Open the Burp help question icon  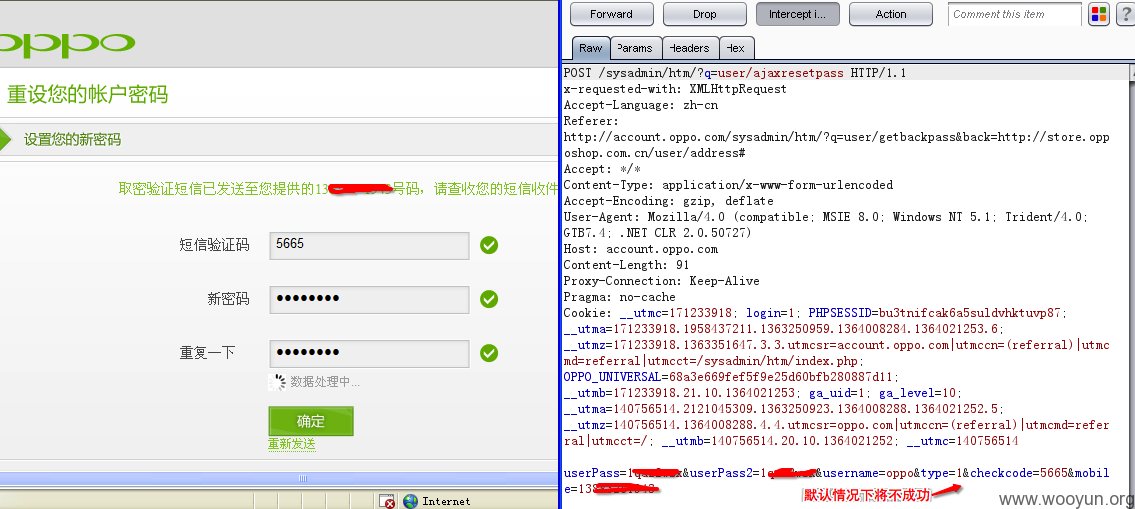tap(1126, 14)
